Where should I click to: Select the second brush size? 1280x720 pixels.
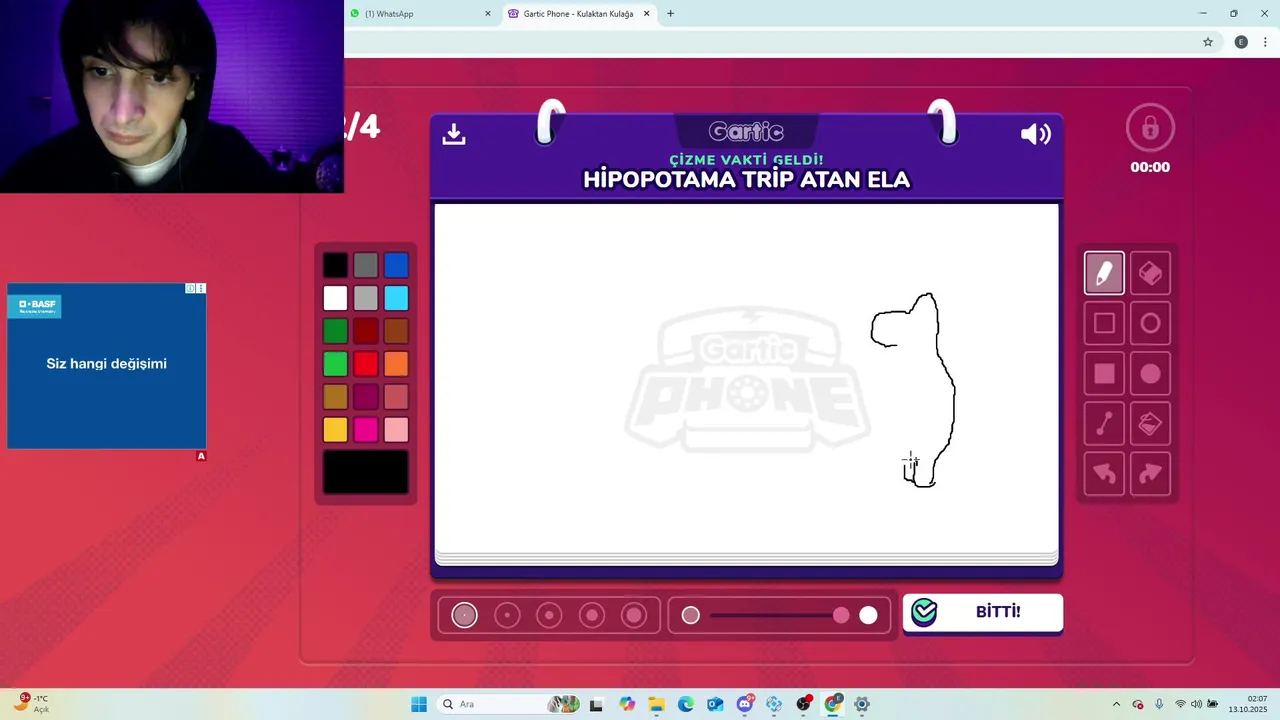point(507,615)
